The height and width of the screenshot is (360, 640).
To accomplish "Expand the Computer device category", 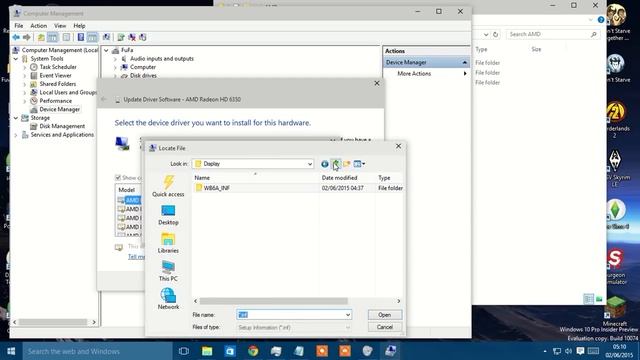I will point(115,67).
